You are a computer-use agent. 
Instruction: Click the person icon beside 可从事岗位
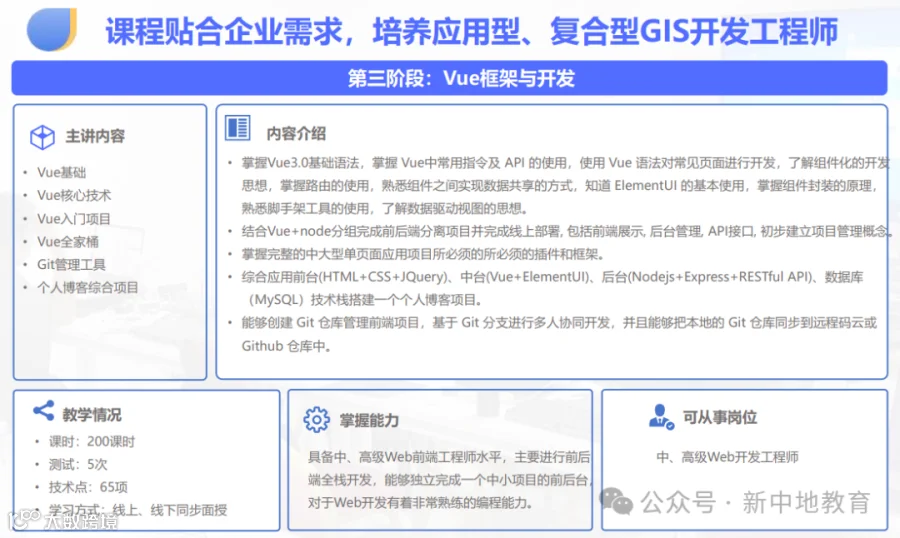tap(661, 417)
